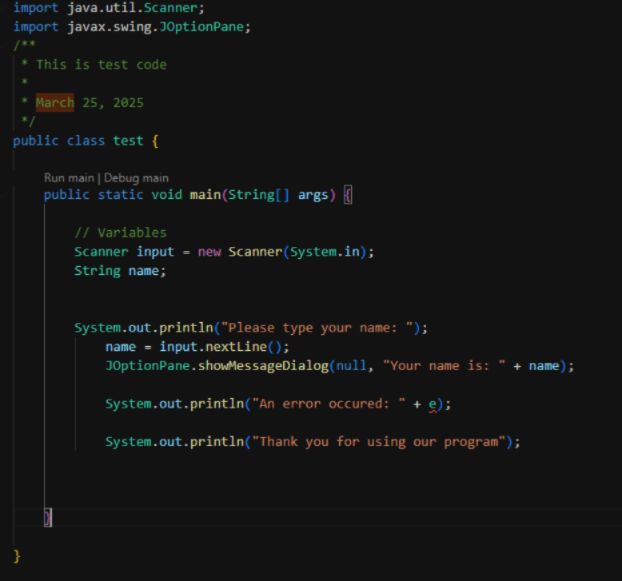Click the class name 'test' in class declaration
Viewport: 622px width, 581px height.
pyautogui.click(x=128, y=141)
